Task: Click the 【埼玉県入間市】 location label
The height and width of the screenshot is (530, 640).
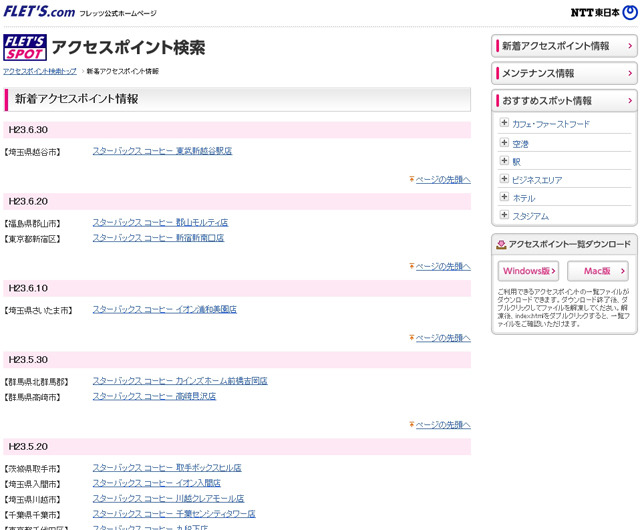Action: (x=33, y=485)
